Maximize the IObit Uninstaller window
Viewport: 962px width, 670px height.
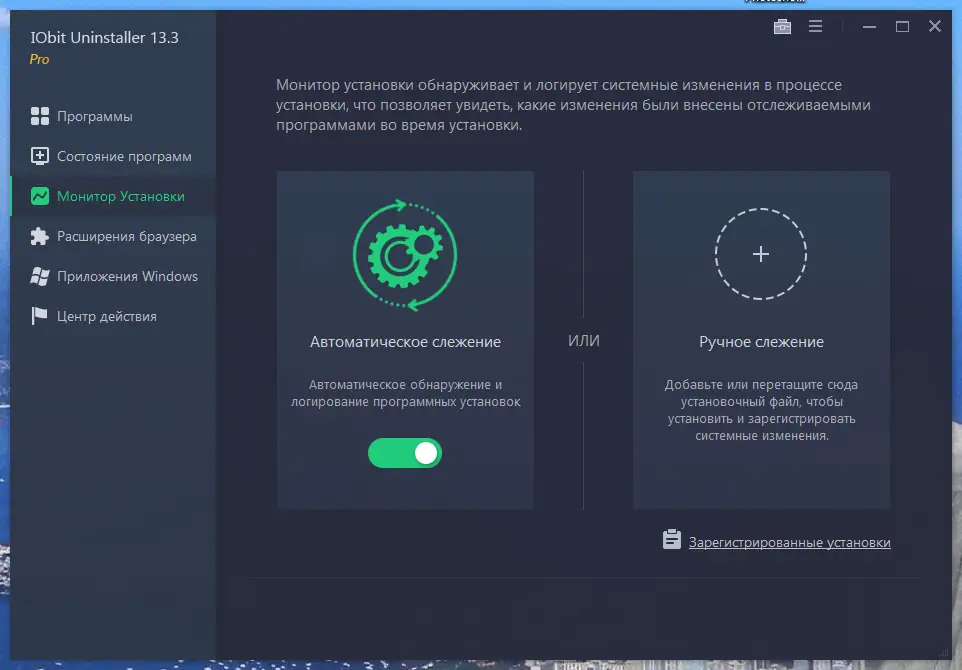(902, 26)
